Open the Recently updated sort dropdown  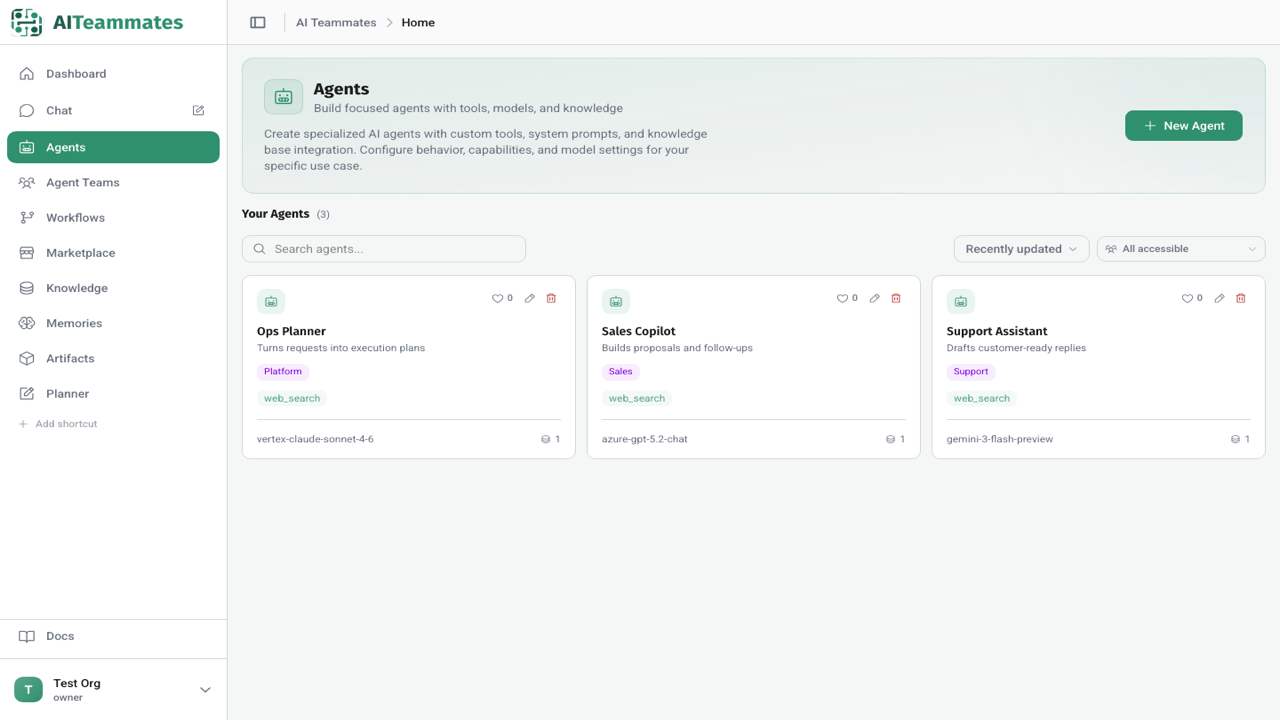(x=1021, y=249)
